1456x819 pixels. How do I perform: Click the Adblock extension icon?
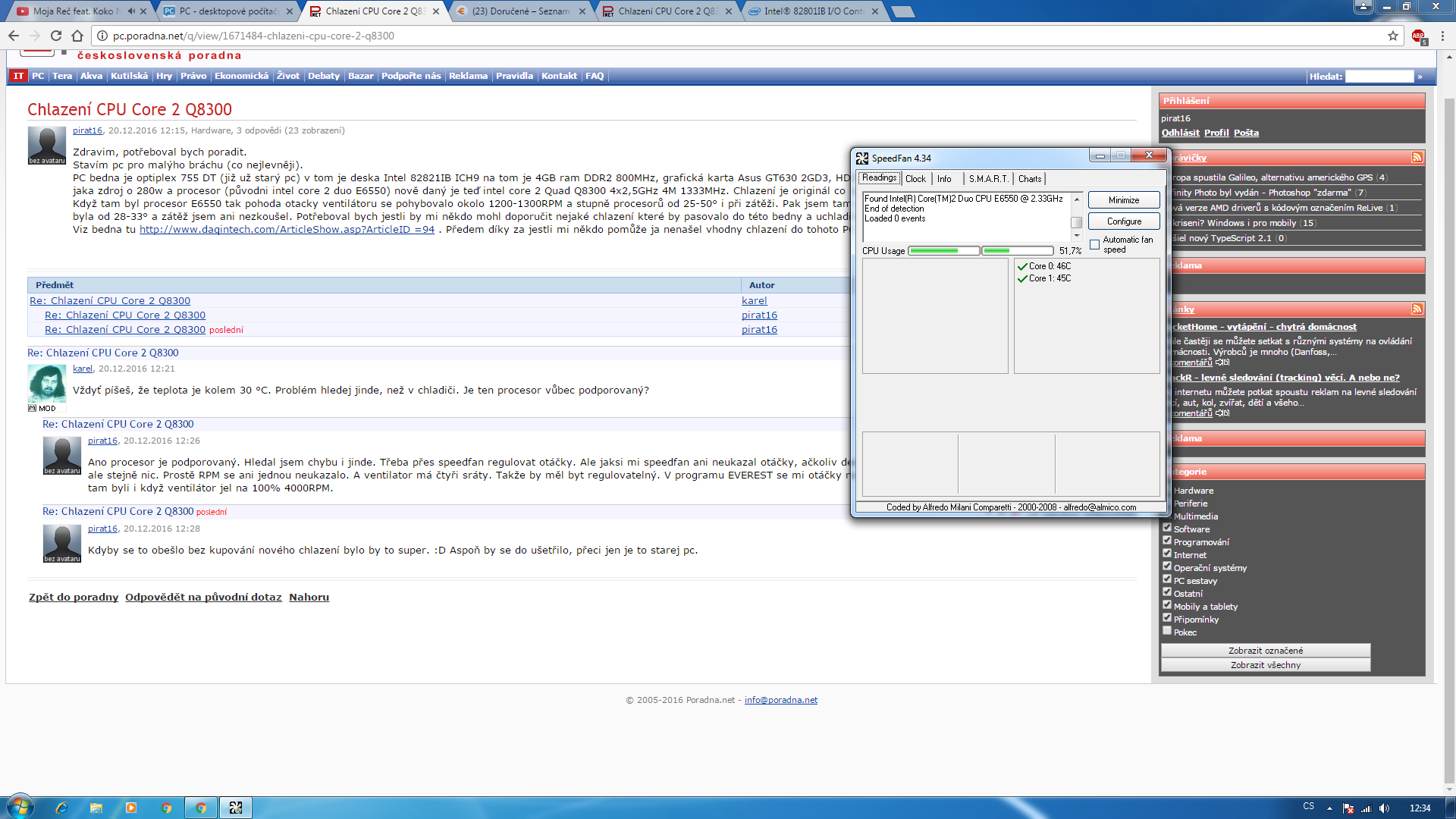pyautogui.click(x=1418, y=36)
